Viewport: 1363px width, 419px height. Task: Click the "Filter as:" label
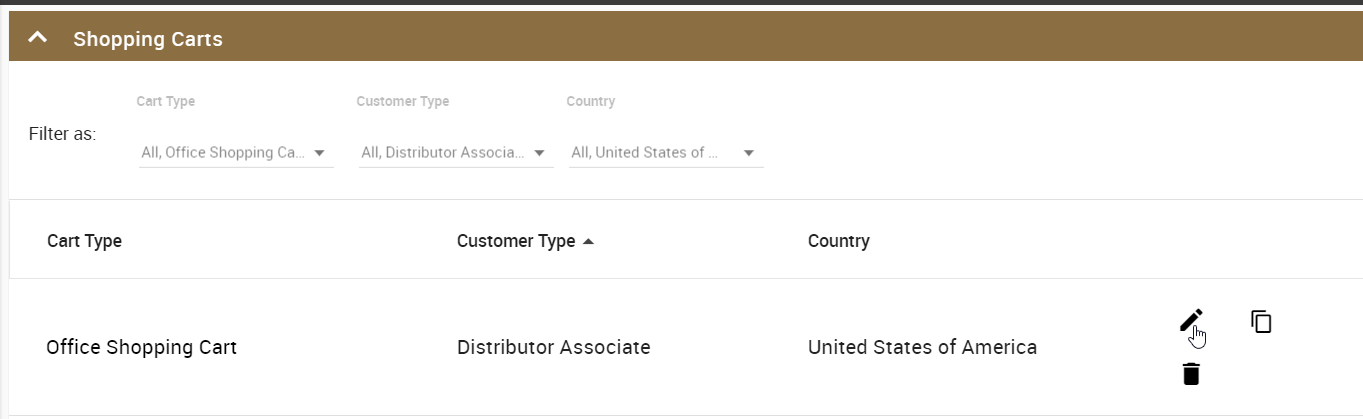[x=62, y=133]
